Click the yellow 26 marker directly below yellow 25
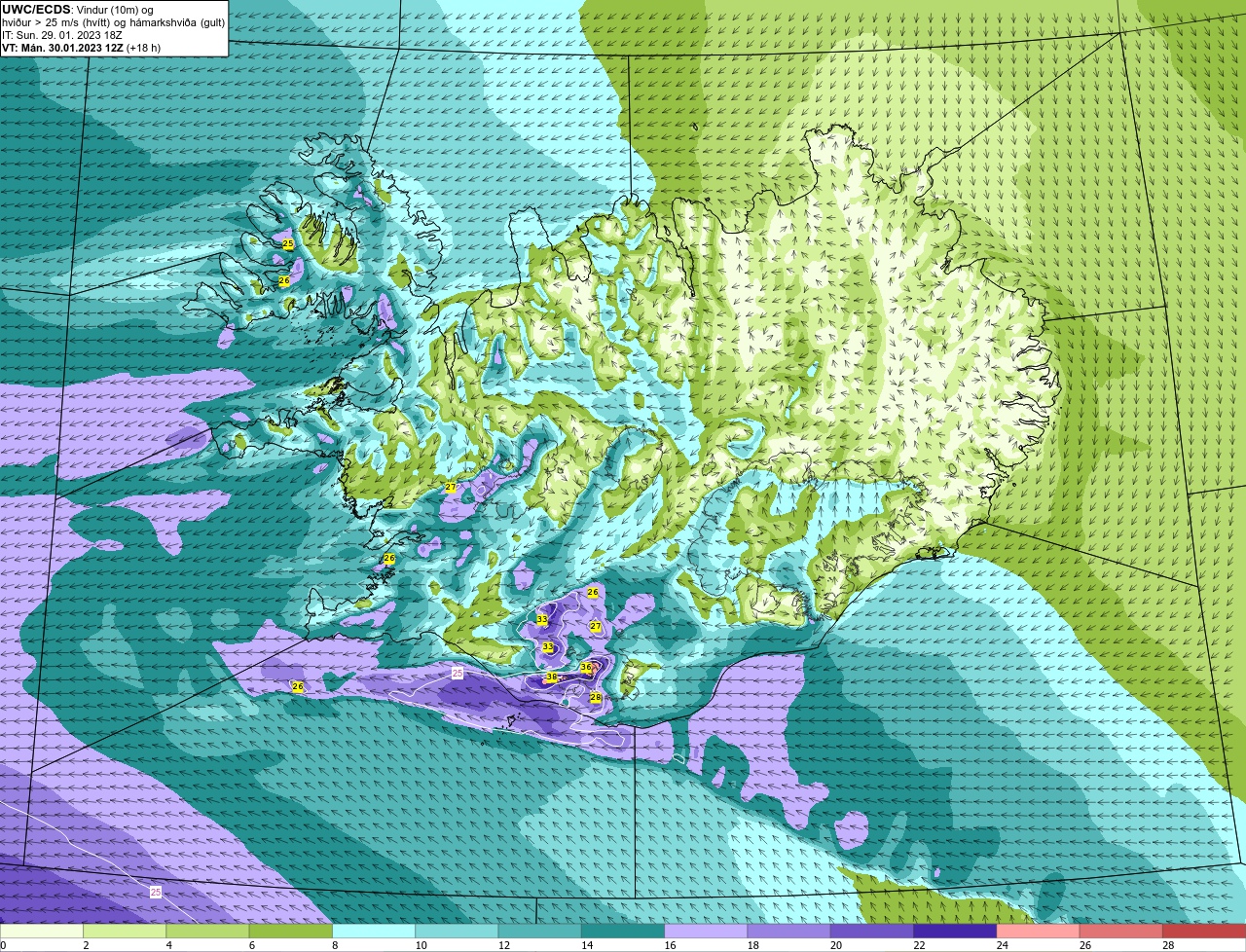1246x952 pixels. pyautogui.click(x=284, y=280)
